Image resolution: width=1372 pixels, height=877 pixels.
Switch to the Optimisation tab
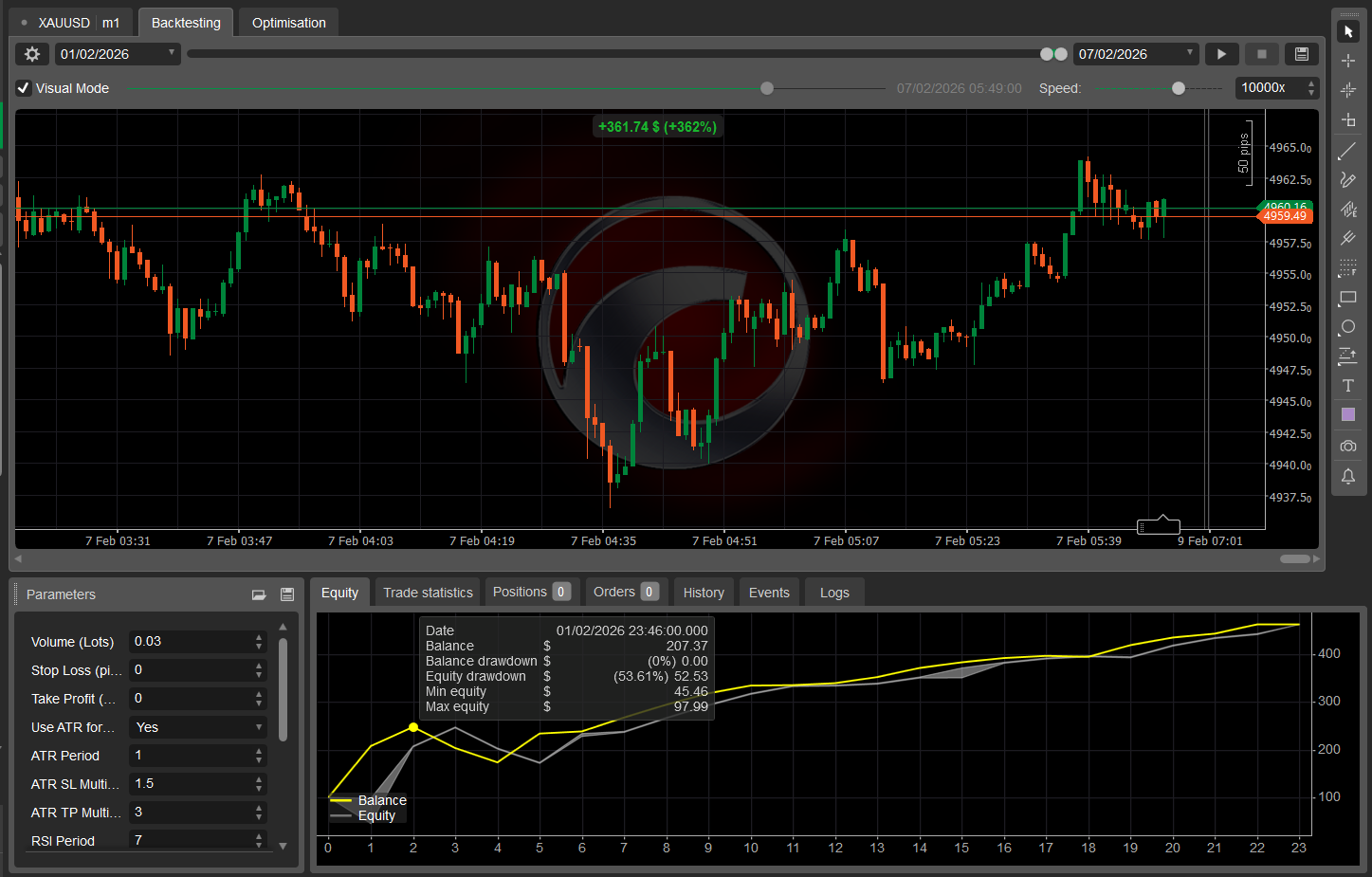tap(287, 22)
